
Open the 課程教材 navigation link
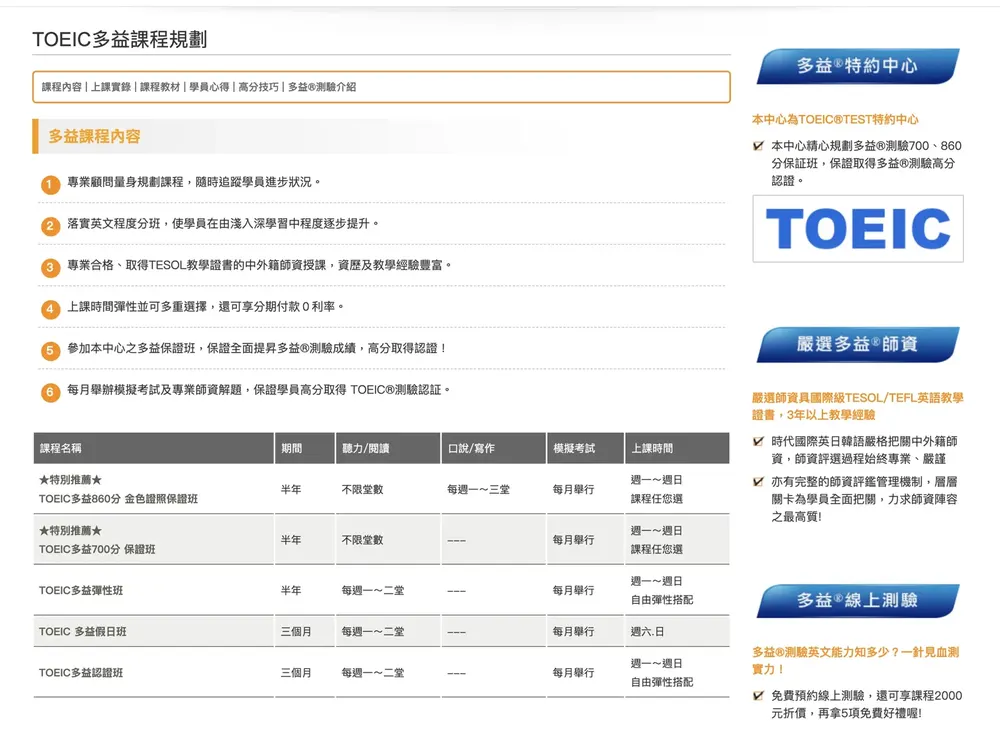tap(160, 87)
